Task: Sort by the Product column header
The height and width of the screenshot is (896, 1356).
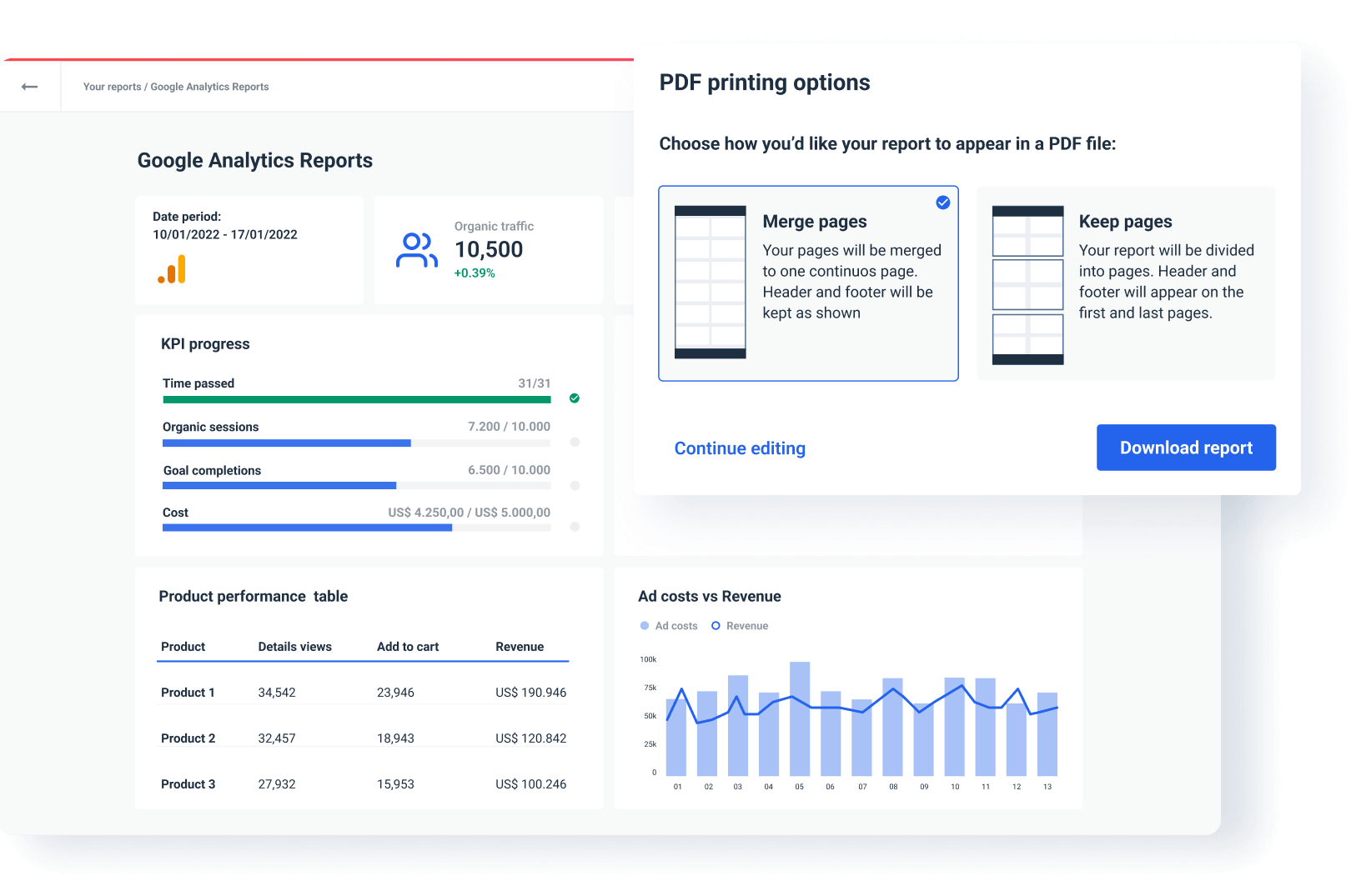Action: click(x=183, y=647)
